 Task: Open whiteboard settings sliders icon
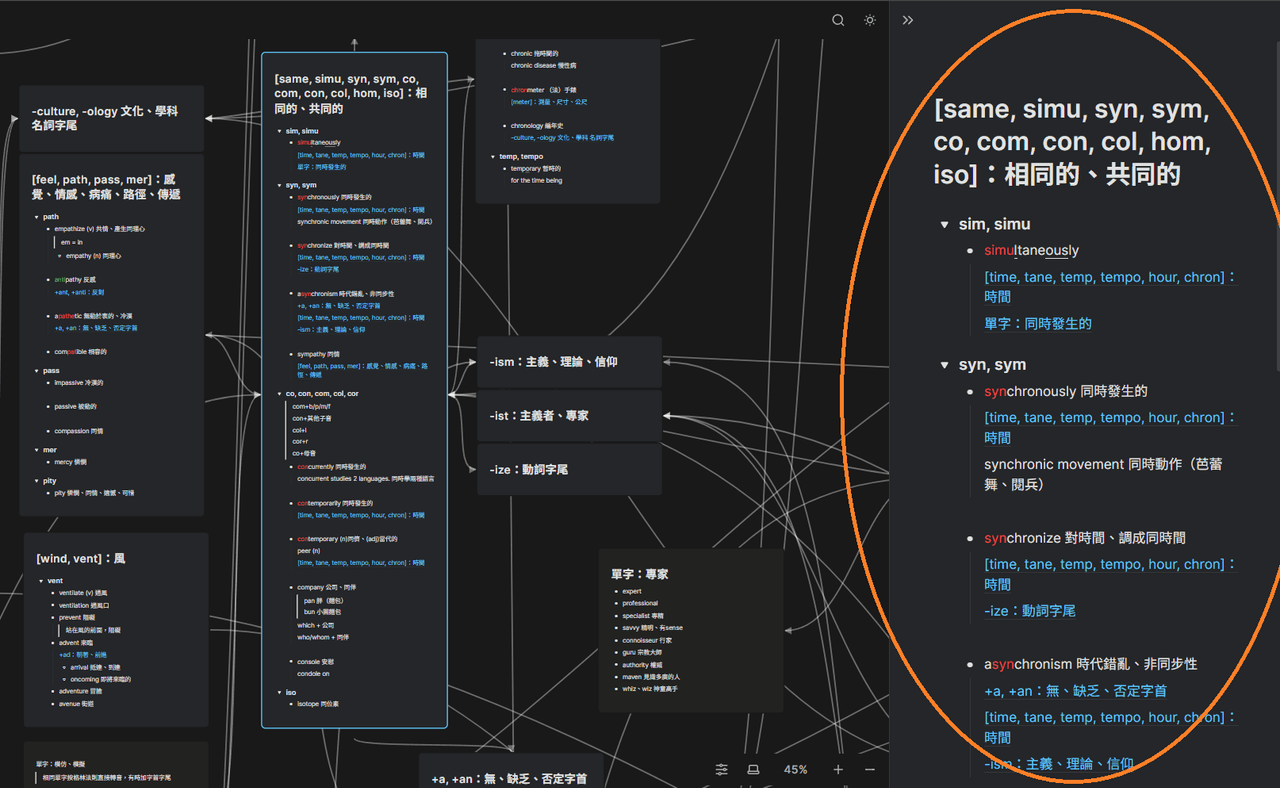coord(722,769)
